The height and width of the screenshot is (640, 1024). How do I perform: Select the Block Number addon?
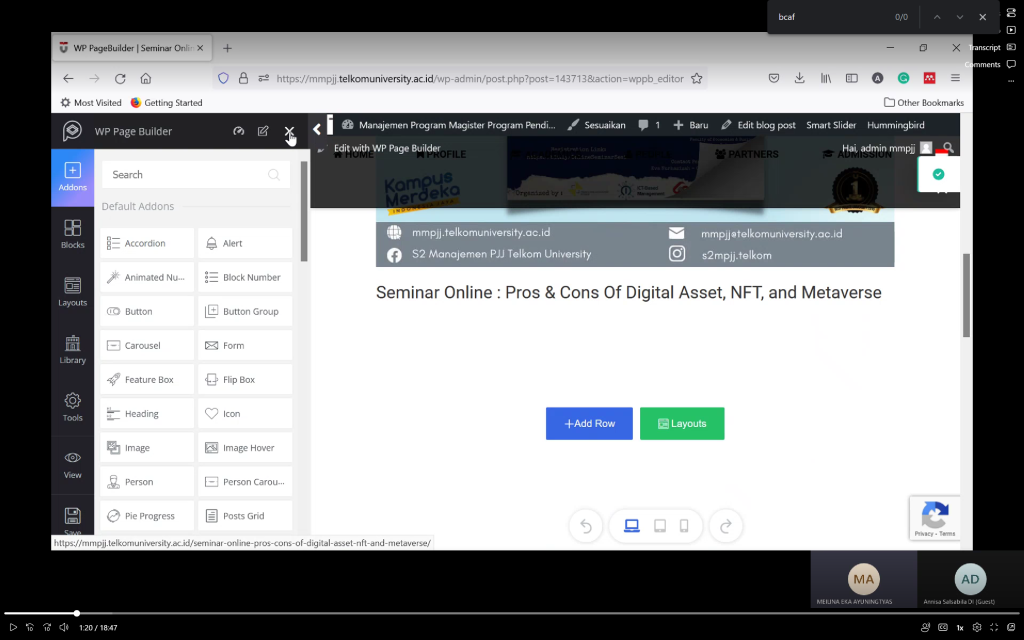pos(245,277)
